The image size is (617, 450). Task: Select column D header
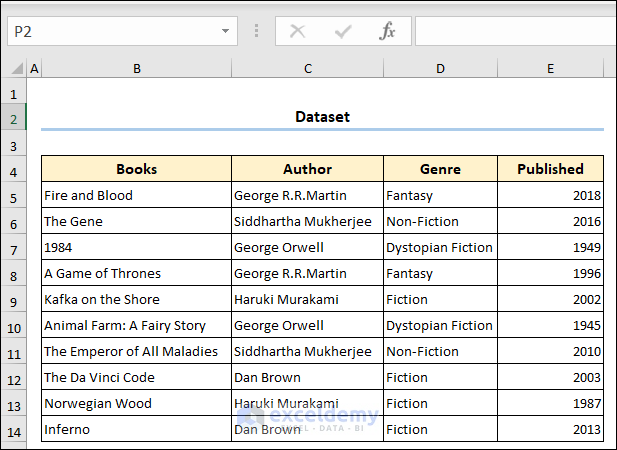[440, 69]
